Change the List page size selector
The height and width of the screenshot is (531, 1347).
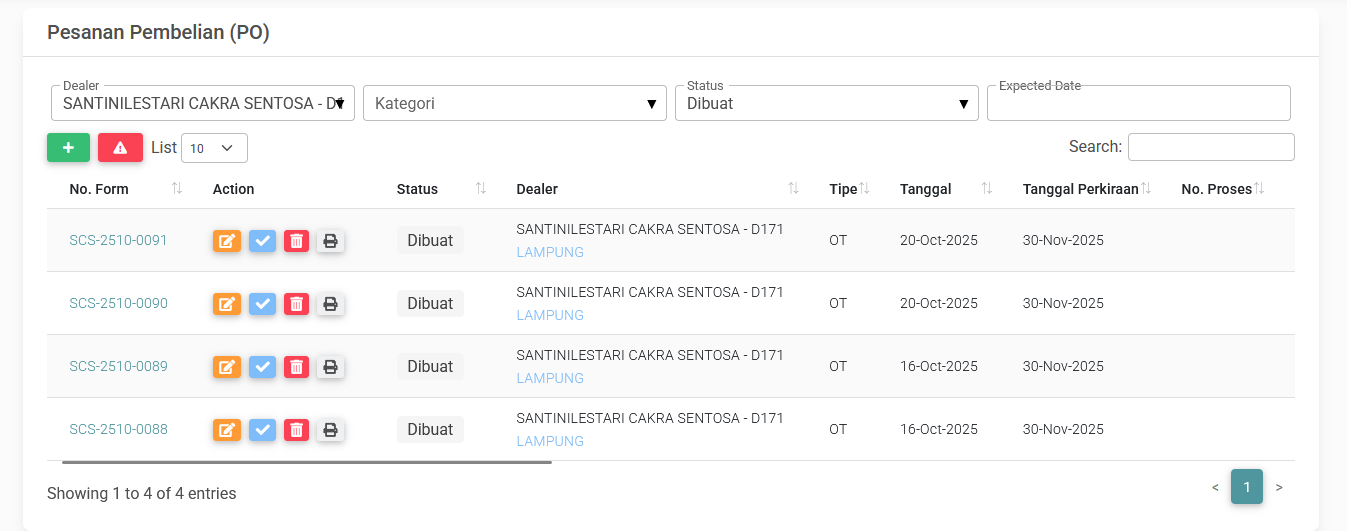pyautogui.click(x=214, y=148)
